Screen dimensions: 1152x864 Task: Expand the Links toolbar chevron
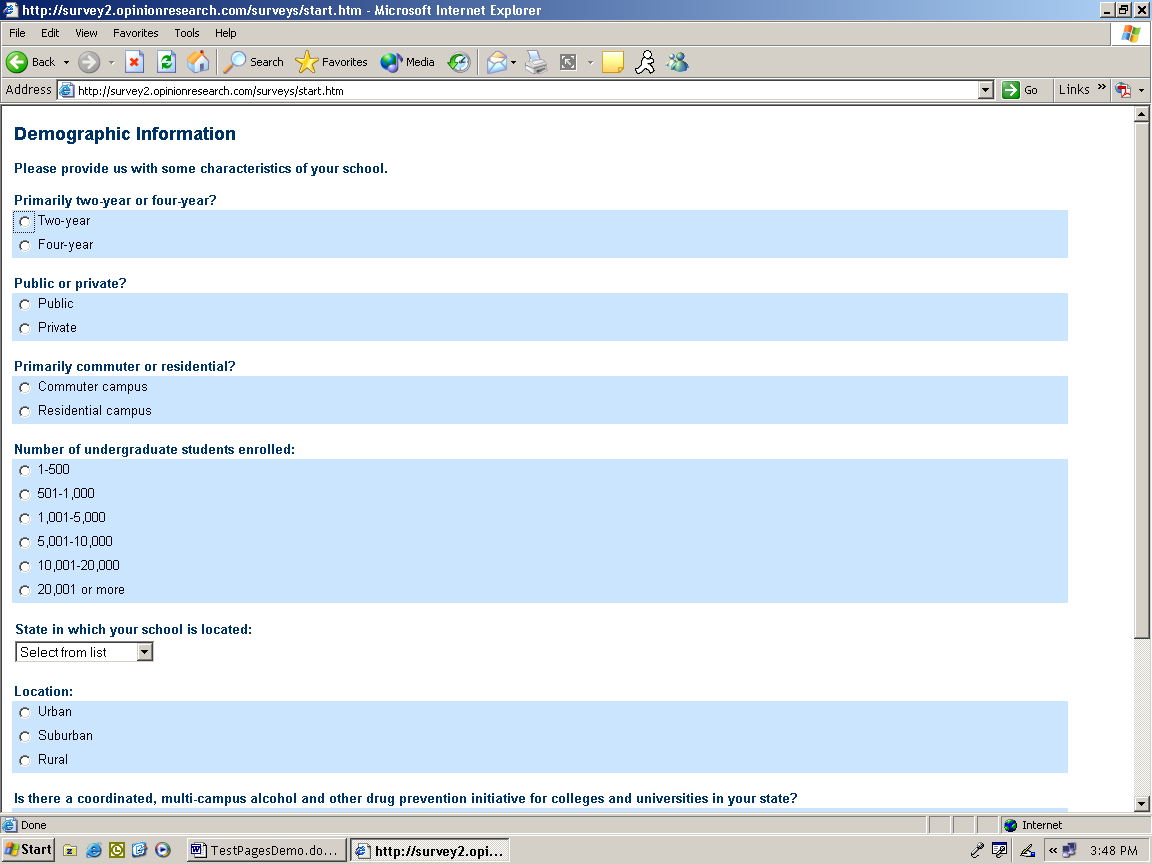coord(1101,87)
